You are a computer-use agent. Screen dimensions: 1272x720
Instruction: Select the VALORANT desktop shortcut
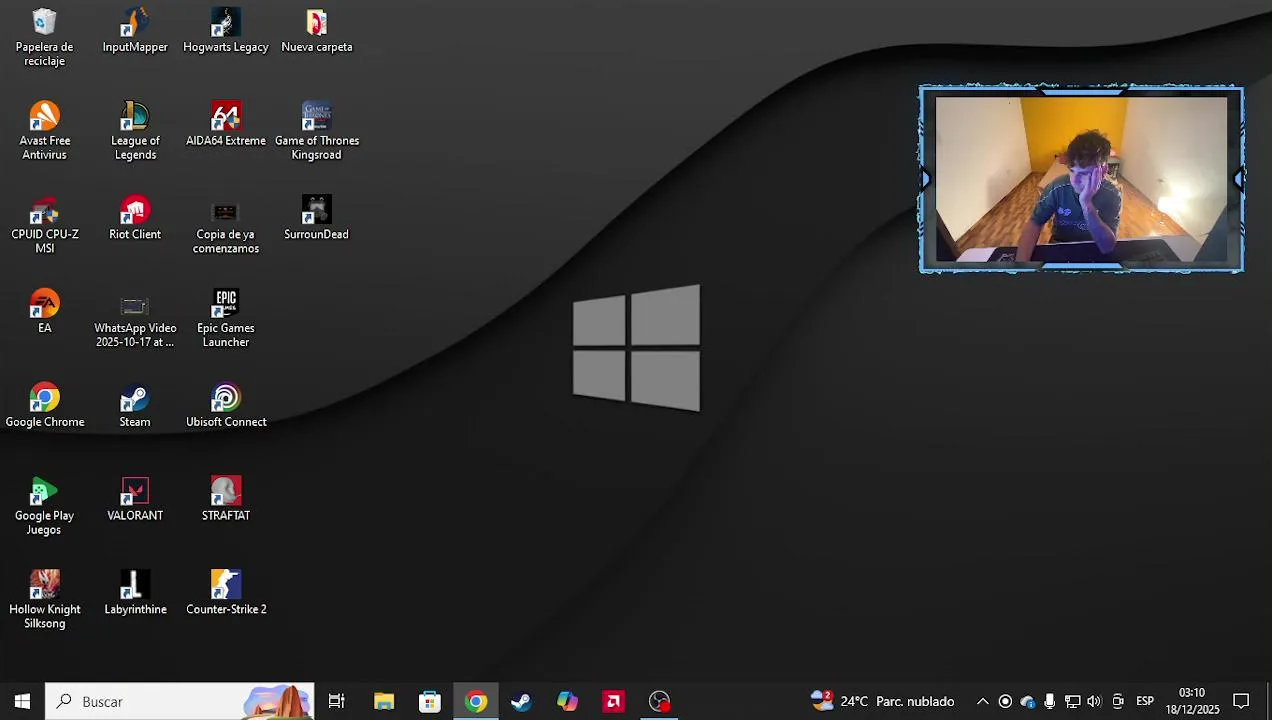click(x=135, y=500)
